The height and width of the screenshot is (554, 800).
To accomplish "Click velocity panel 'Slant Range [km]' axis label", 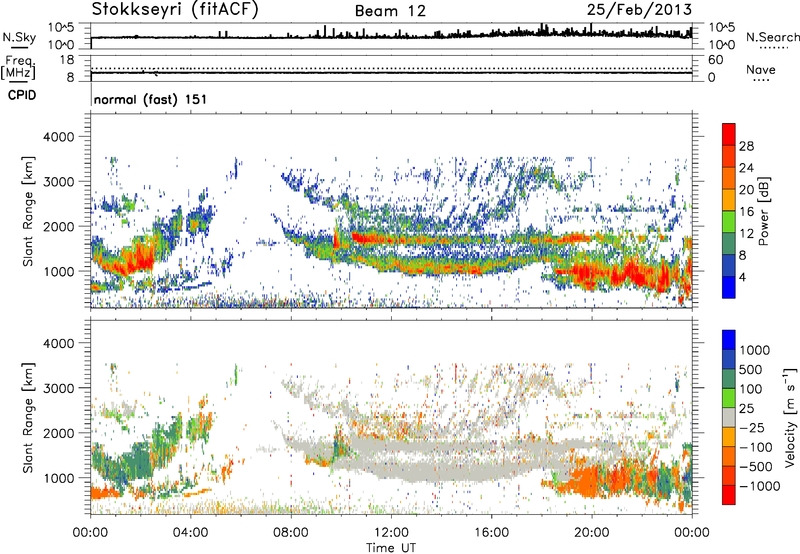I will pyautogui.click(x=28, y=417).
